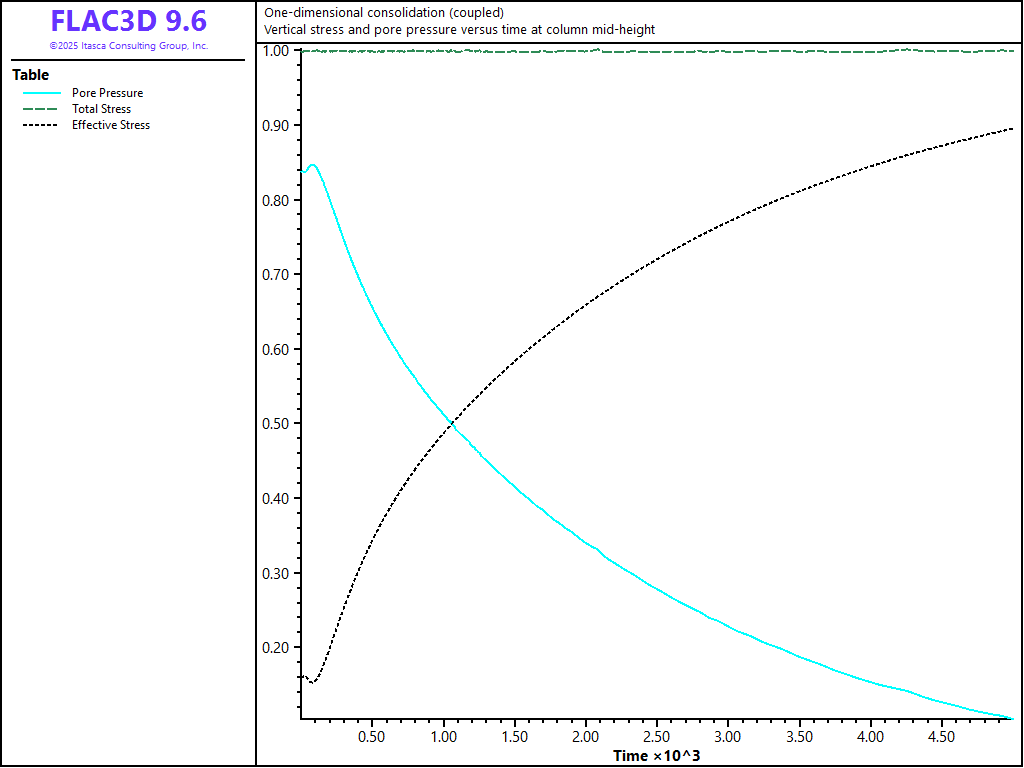The image size is (1024, 768).
Task: Select the Total Stress legend label
Action: coord(101,109)
